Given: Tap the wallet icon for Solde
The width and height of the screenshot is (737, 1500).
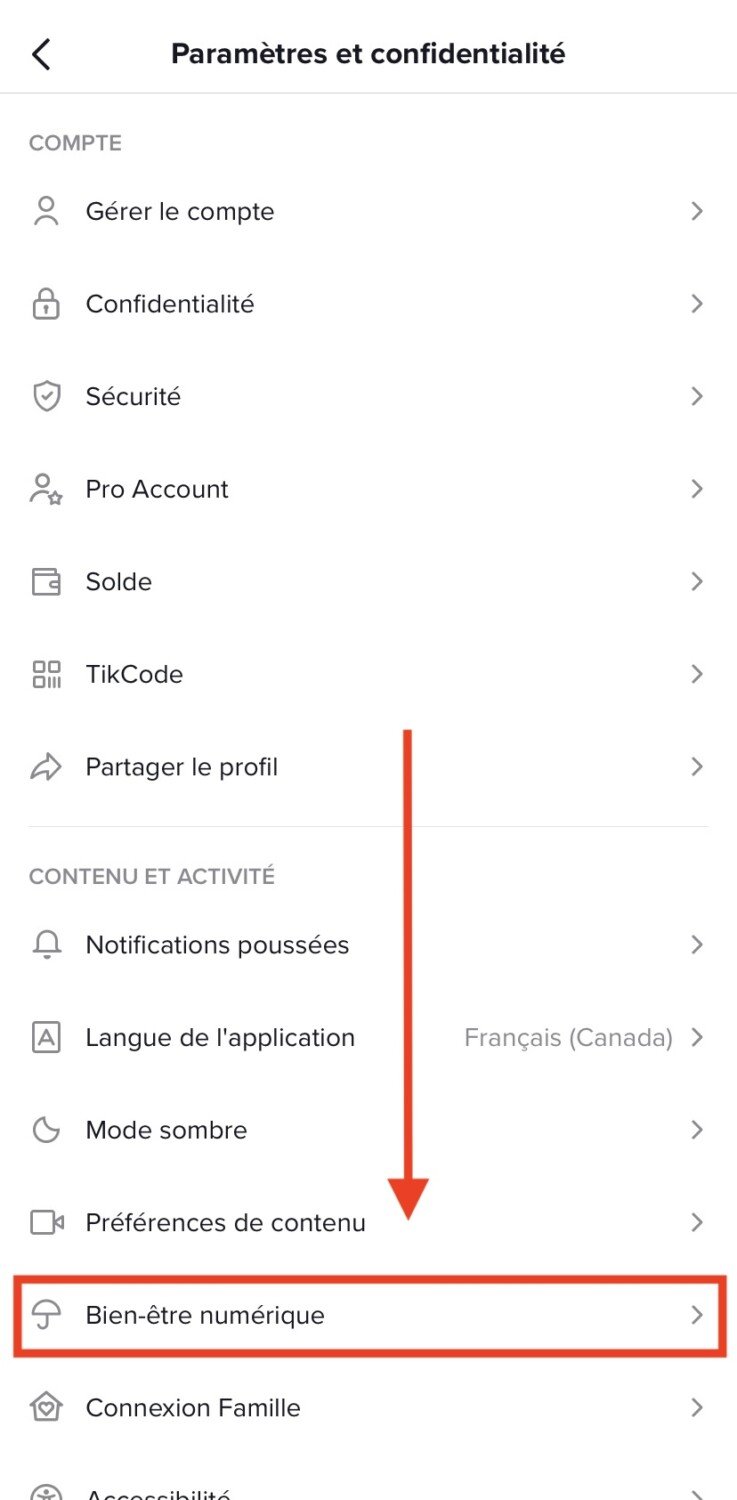Looking at the screenshot, I should (46, 582).
